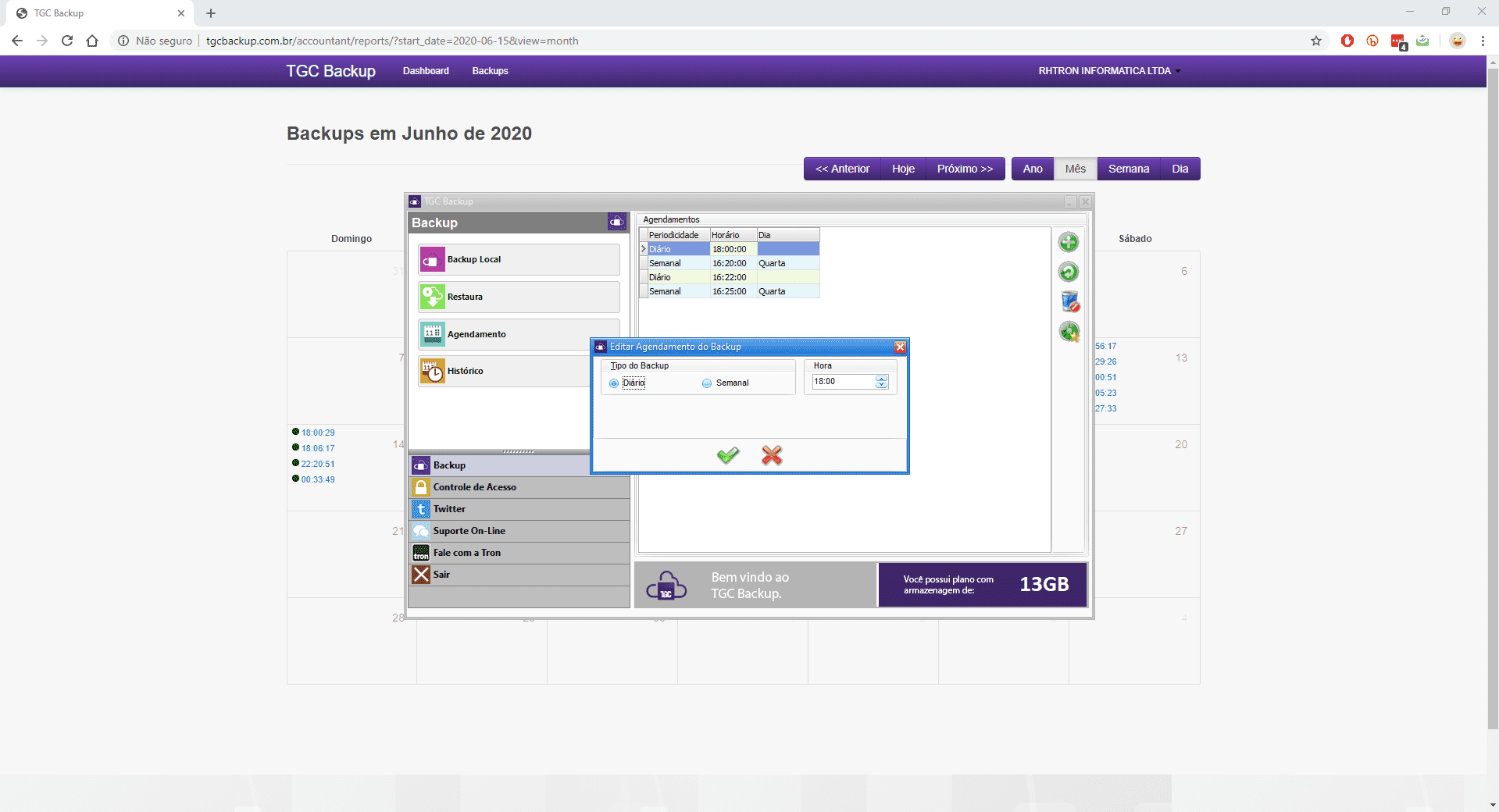Open Backup Local from the side panel
This screenshot has height=812, width=1499.
pos(519,259)
